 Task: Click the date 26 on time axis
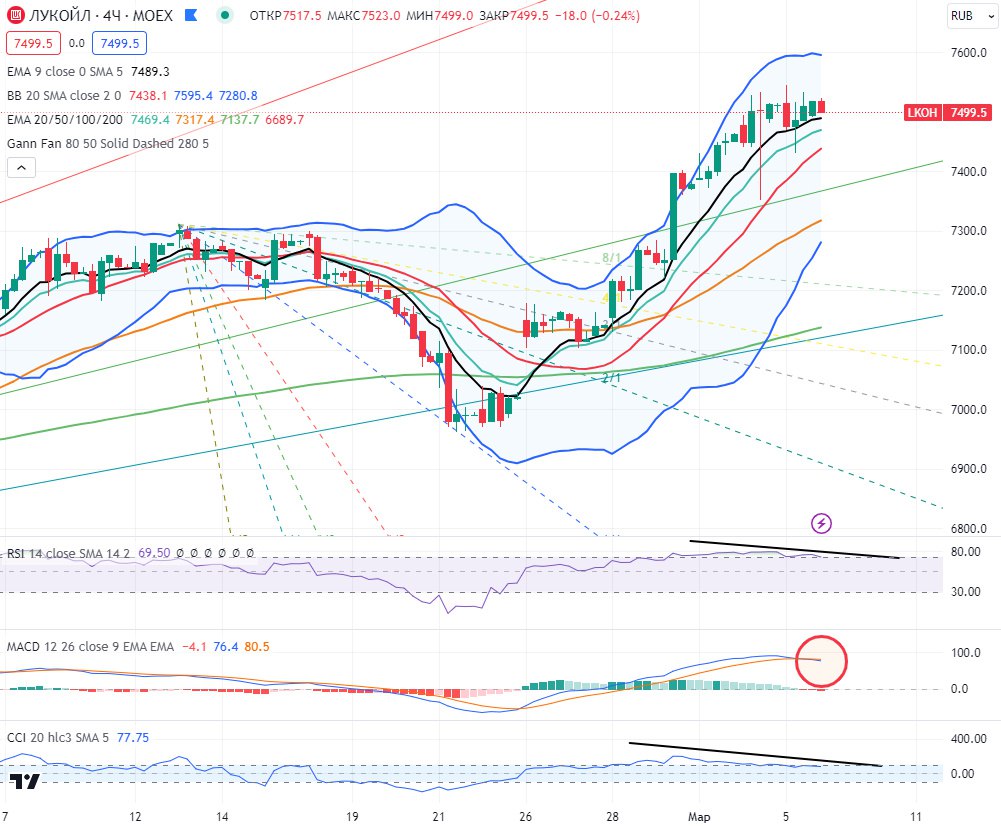point(525,817)
